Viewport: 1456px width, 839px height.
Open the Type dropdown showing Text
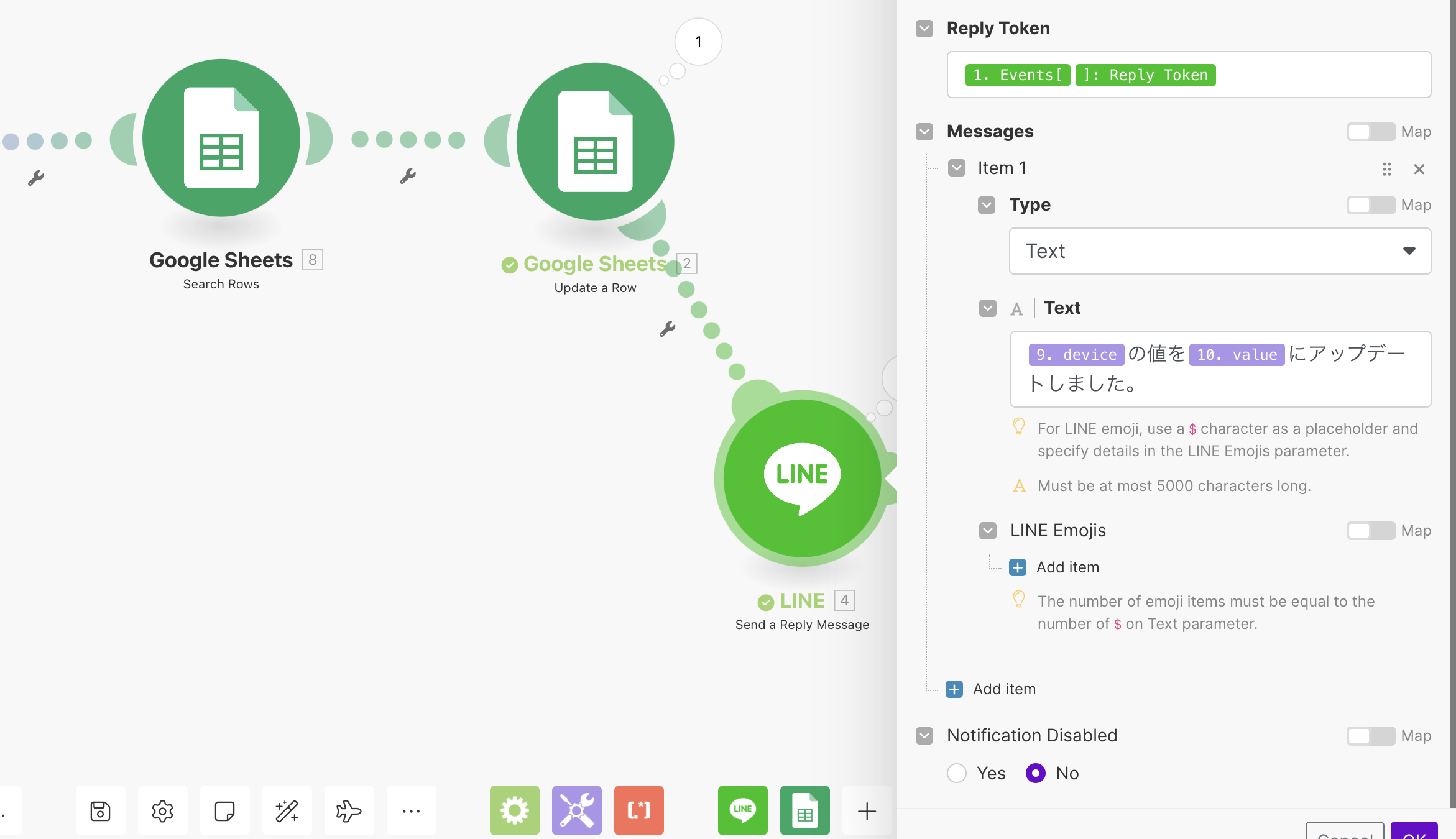[1220, 251]
